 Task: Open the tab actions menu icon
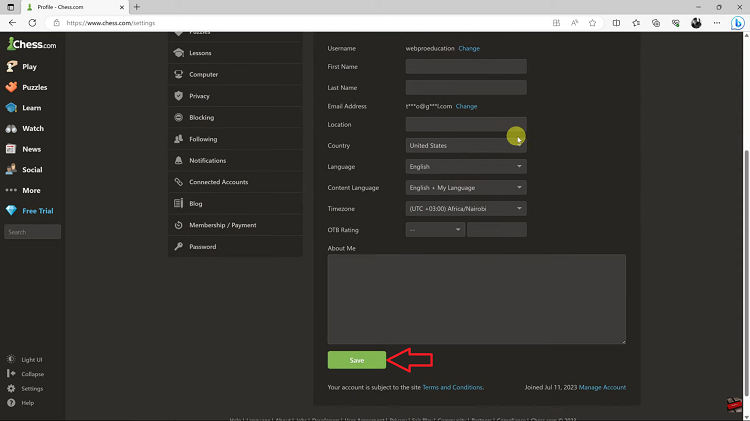coord(11,7)
